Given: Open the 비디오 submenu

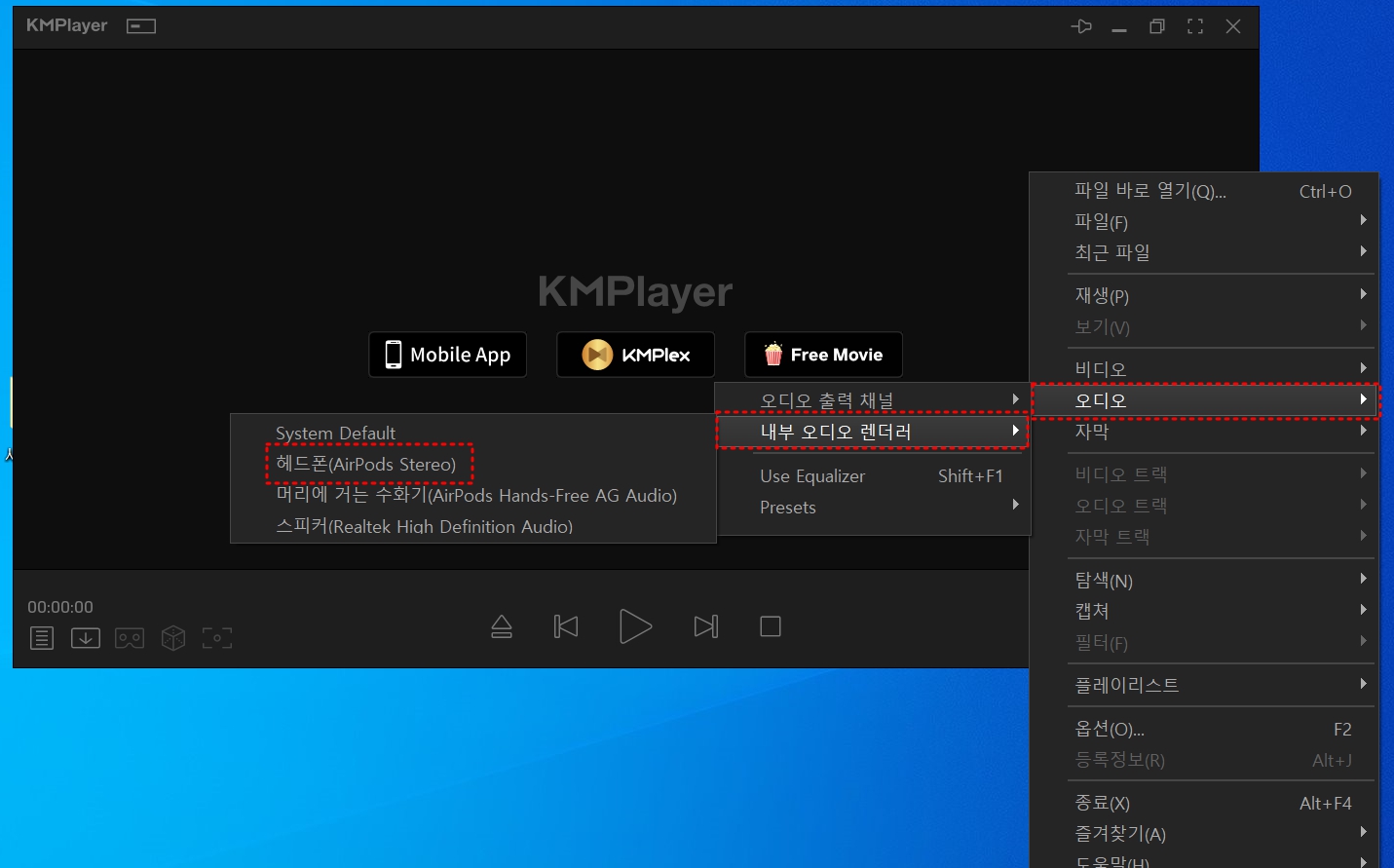Looking at the screenshot, I should [1203, 369].
